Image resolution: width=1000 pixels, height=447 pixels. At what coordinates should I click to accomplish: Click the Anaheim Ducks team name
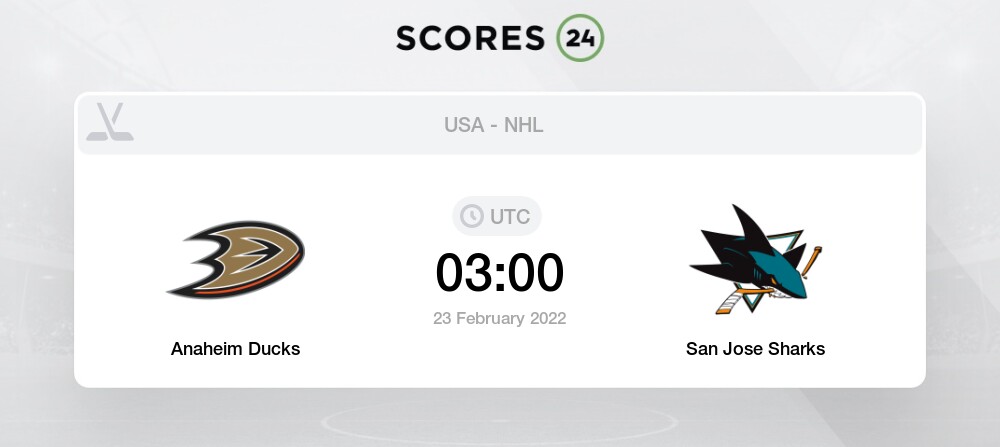coord(236,349)
